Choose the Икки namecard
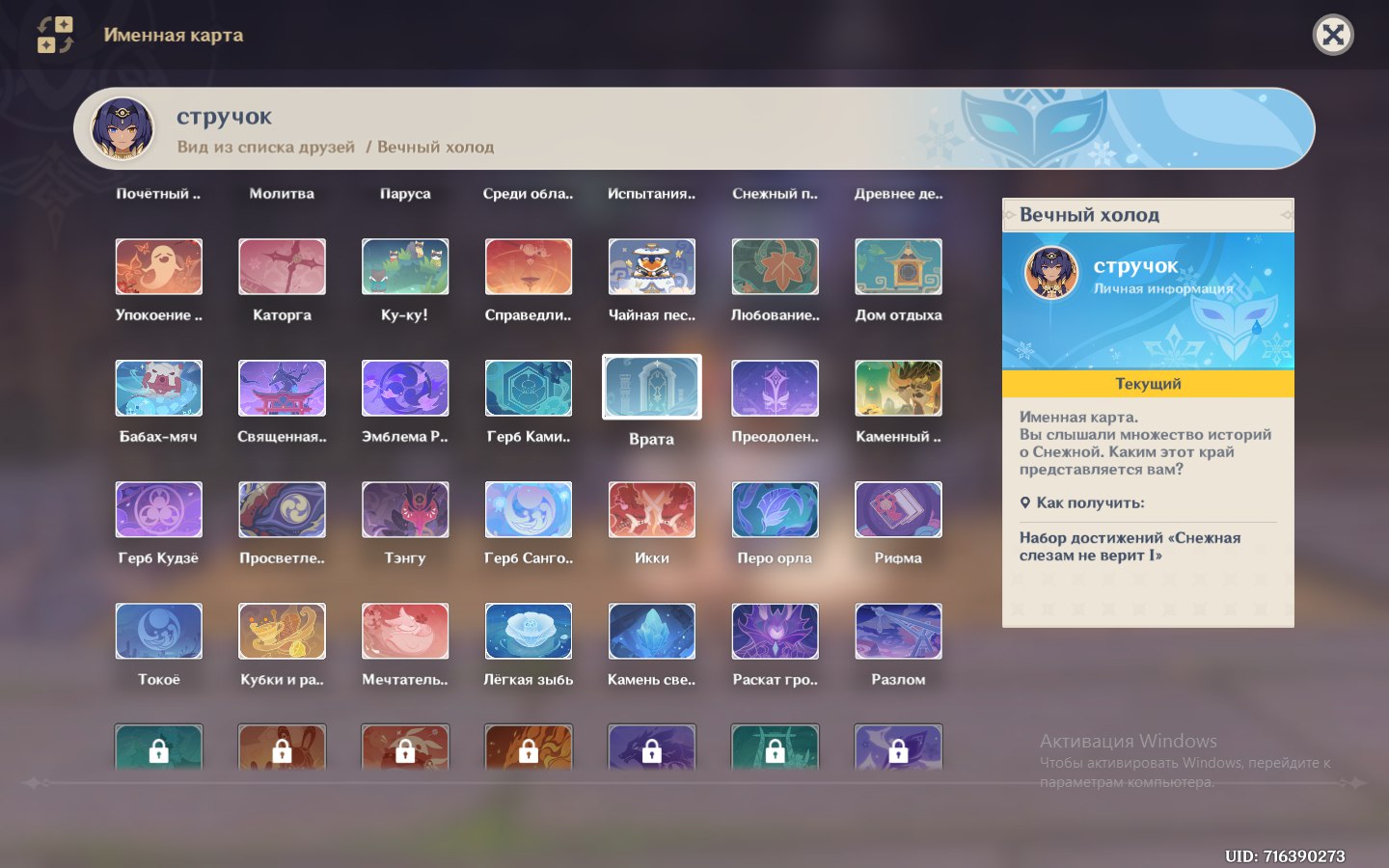This screenshot has height=868, width=1389. pyautogui.click(x=652, y=510)
